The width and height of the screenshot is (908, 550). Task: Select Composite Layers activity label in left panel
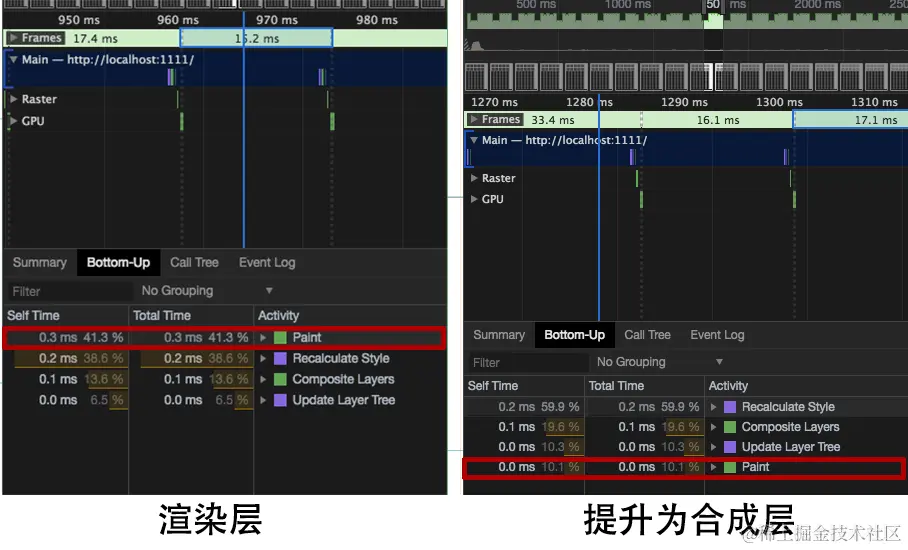point(343,379)
